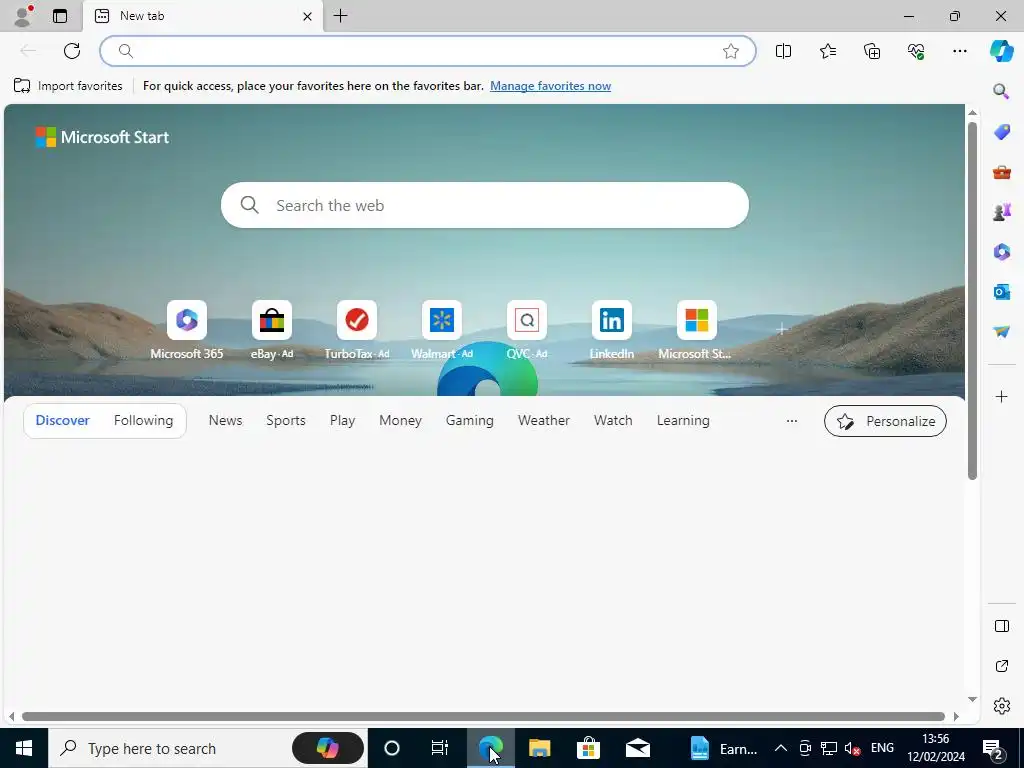Image resolution: width=1024 pixels, height=768 pixels.
Task: Open the Money category
Action: coord(400,421)
